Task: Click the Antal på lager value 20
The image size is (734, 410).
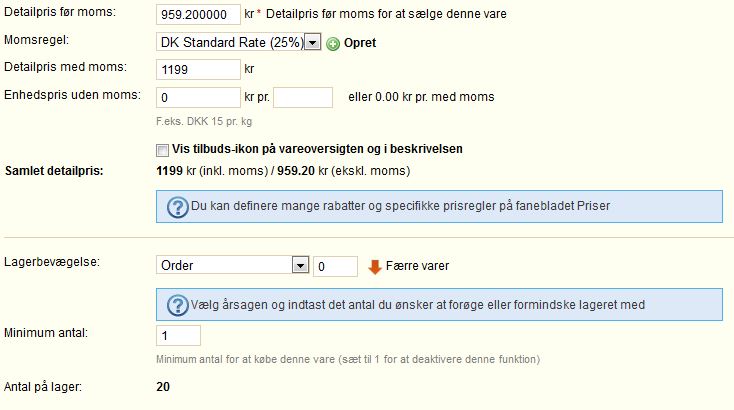Action: click(163, 387)
